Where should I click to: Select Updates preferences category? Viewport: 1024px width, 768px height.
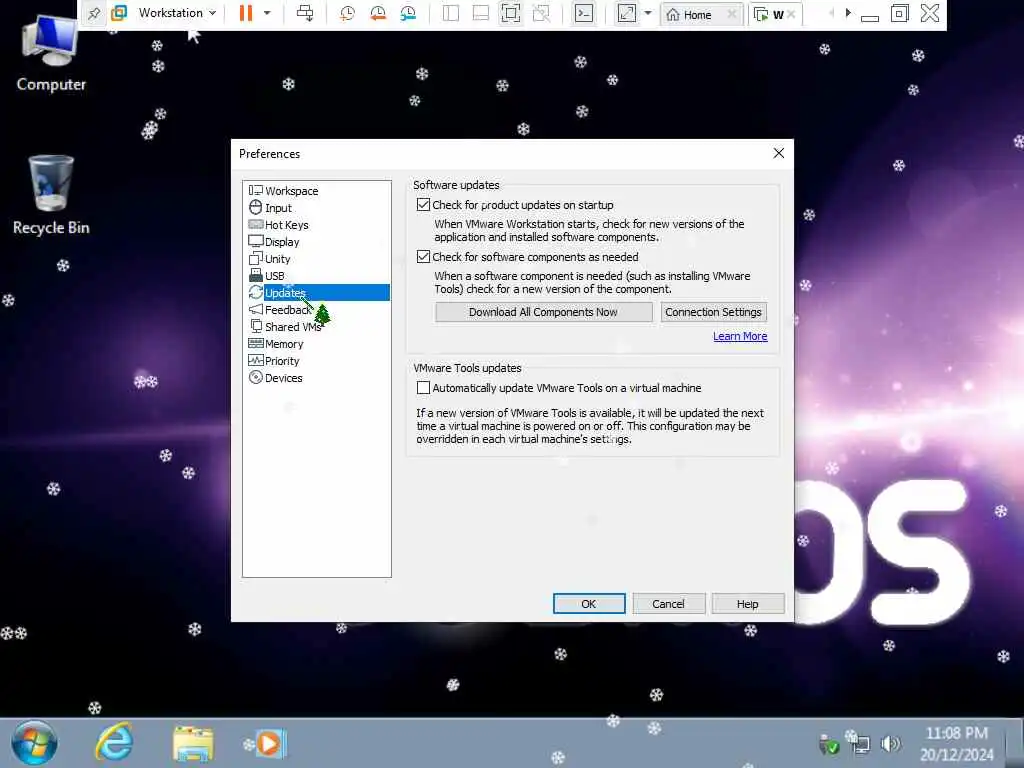pyautogui.click(x=318, y=293)
